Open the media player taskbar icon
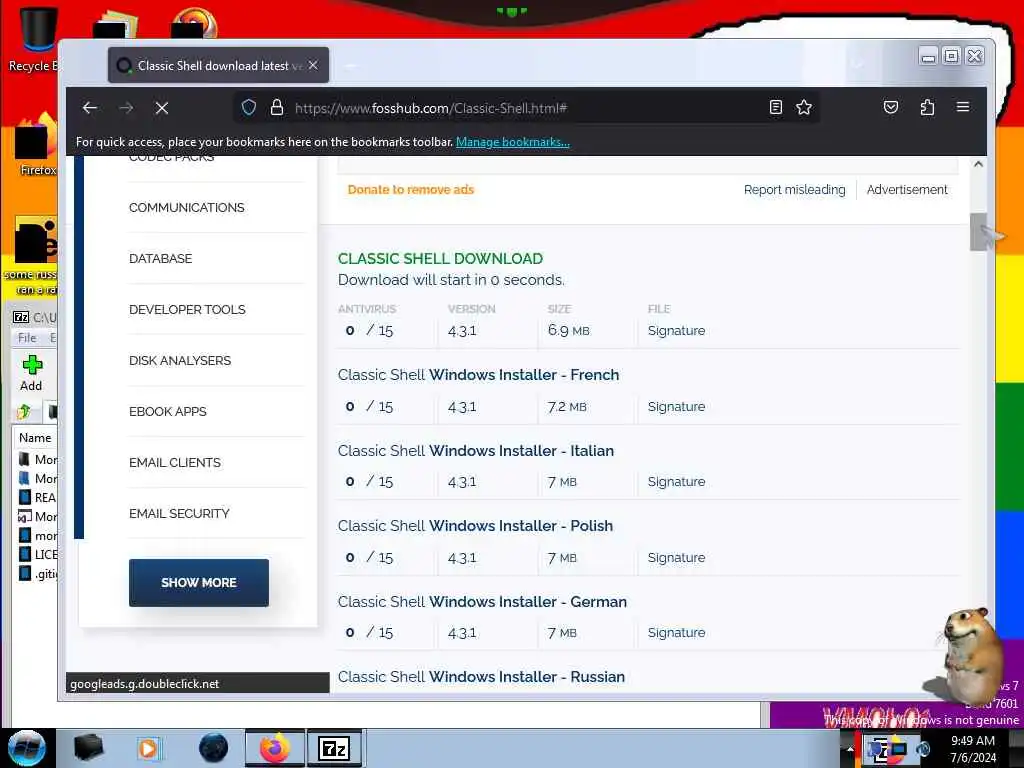Image resolution: width=1024 pixels, height=768 pixels. (x=148, y=748)
